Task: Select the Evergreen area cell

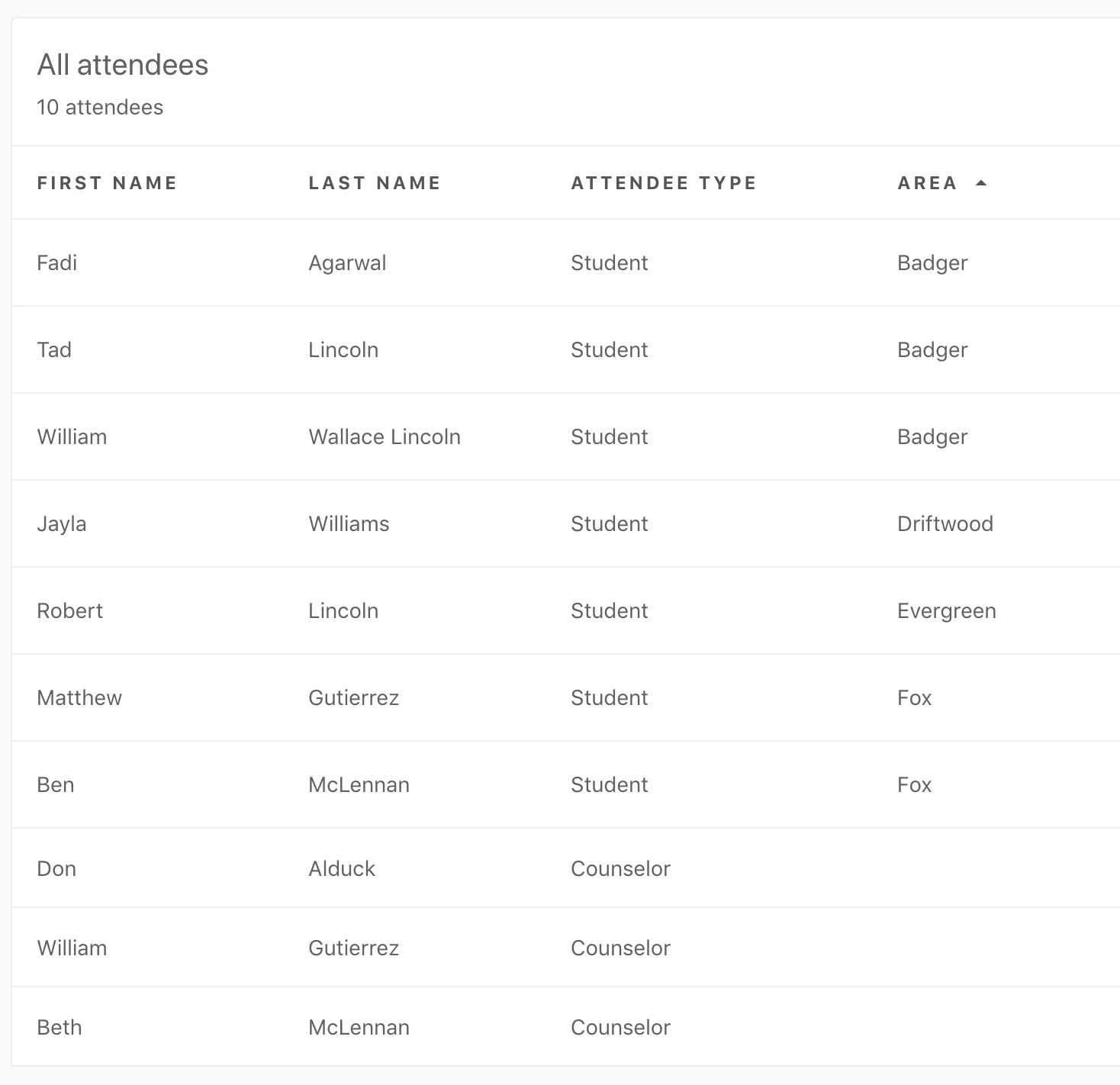Action: 946,611
